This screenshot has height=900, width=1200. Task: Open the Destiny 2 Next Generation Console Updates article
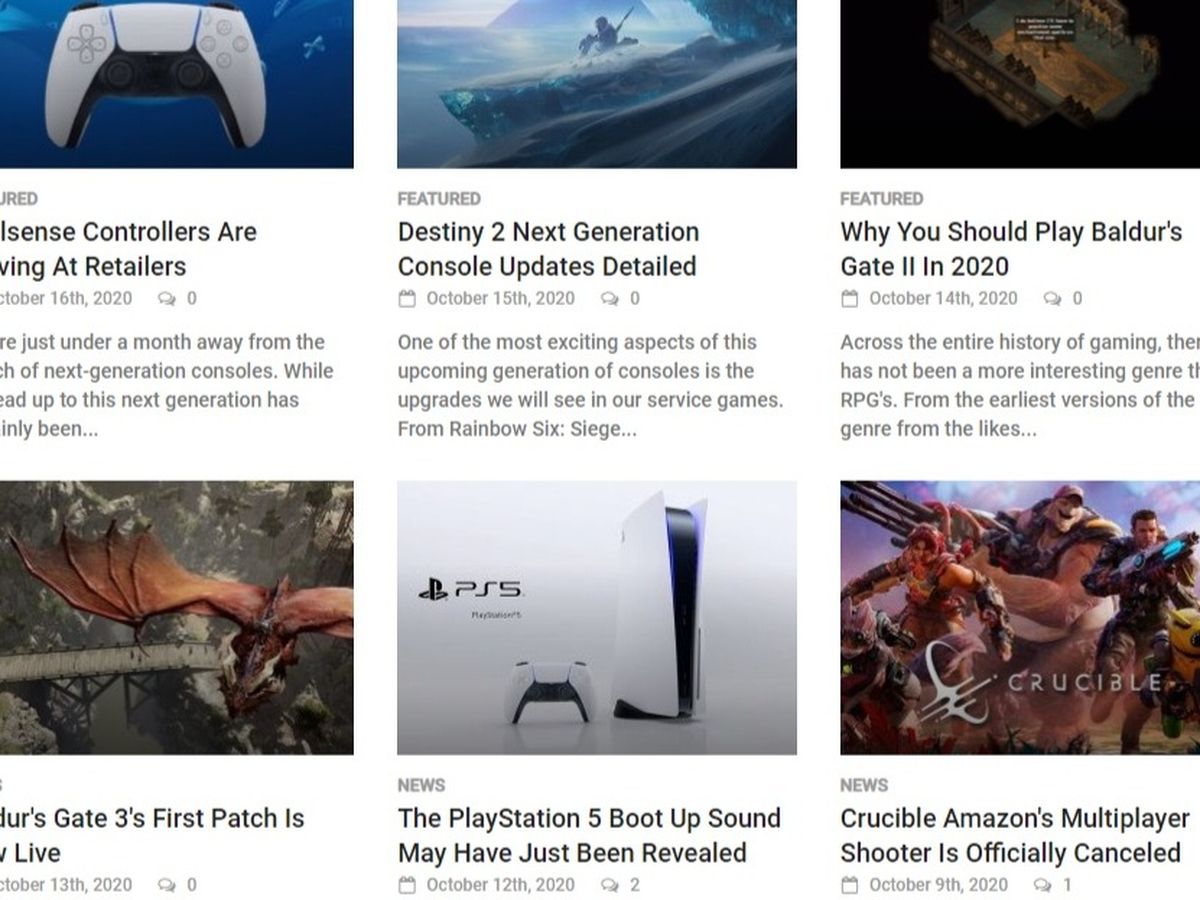click(548, 249)
